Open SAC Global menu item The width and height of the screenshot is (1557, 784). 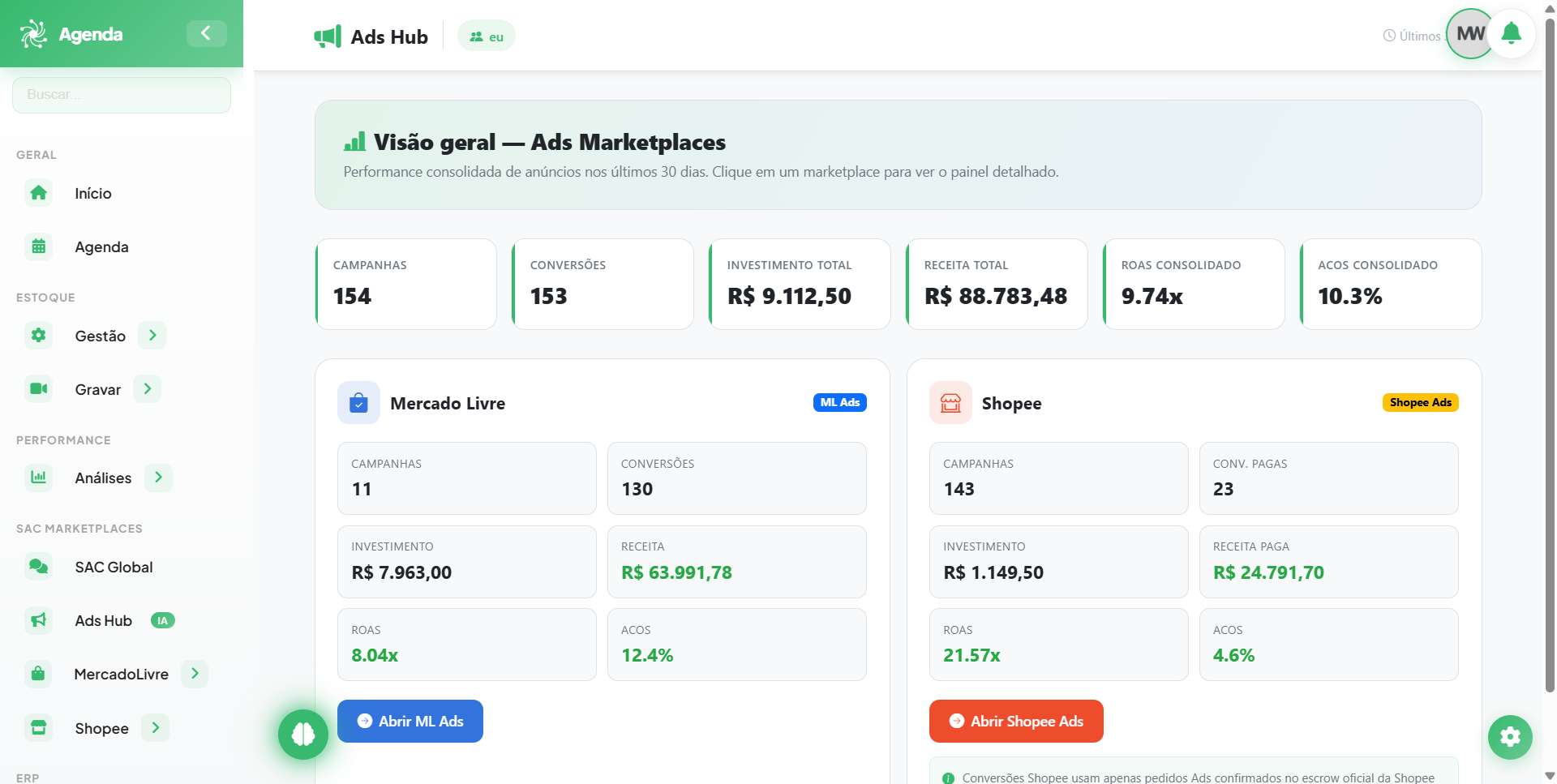(x=114, y=567)
